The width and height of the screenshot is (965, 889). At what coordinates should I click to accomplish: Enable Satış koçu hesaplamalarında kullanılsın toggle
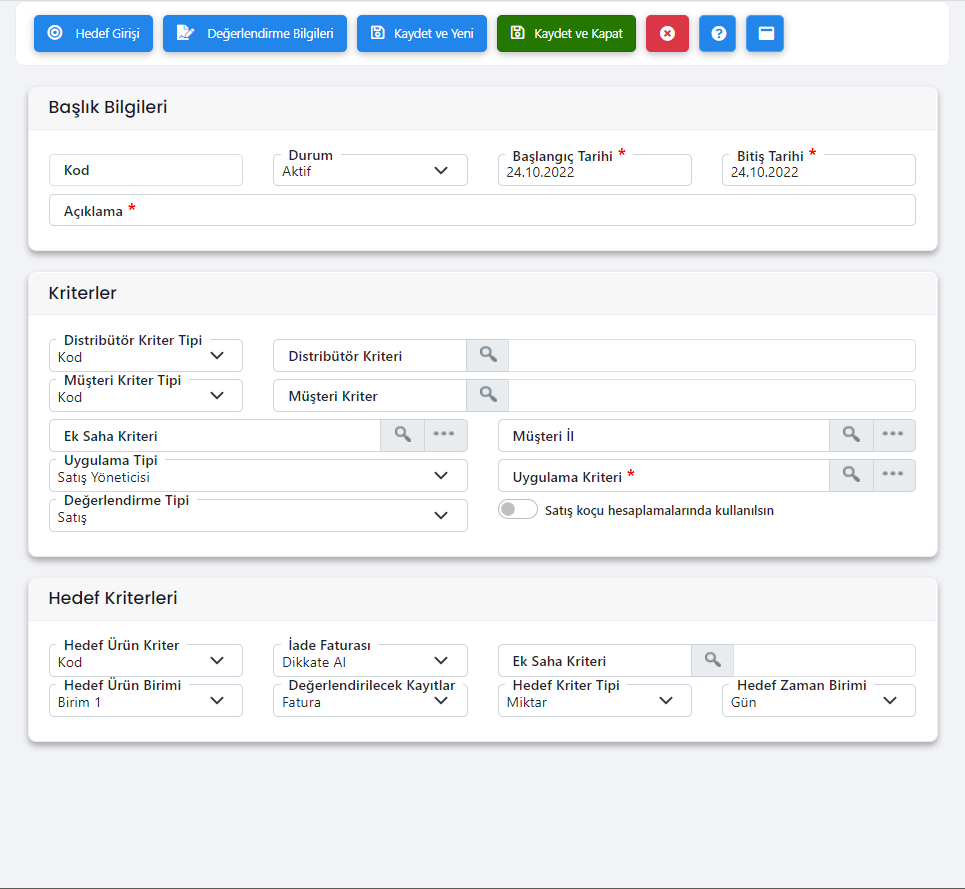518,510
